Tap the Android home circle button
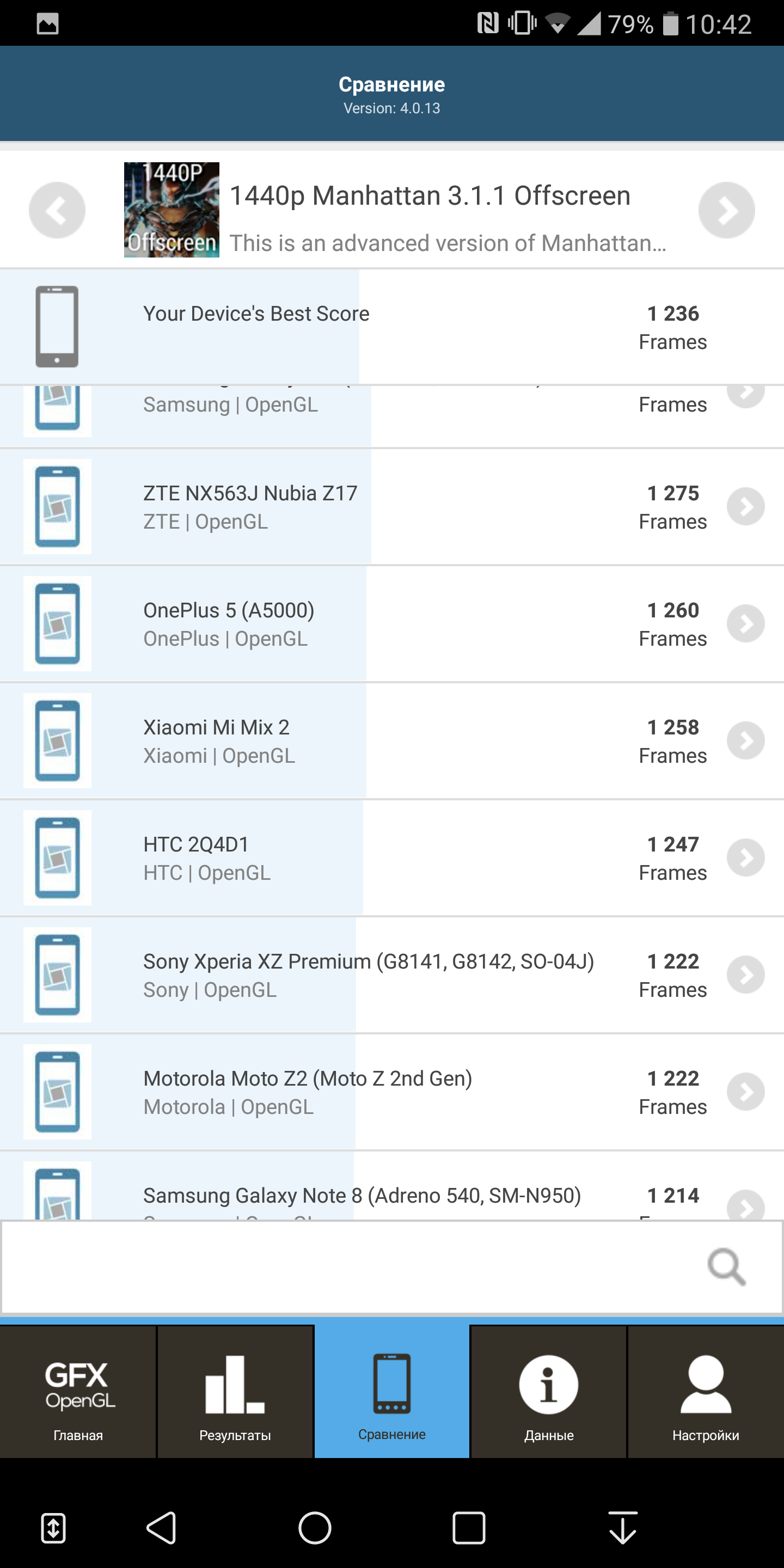The image size is (784, 1568). 315,1528
